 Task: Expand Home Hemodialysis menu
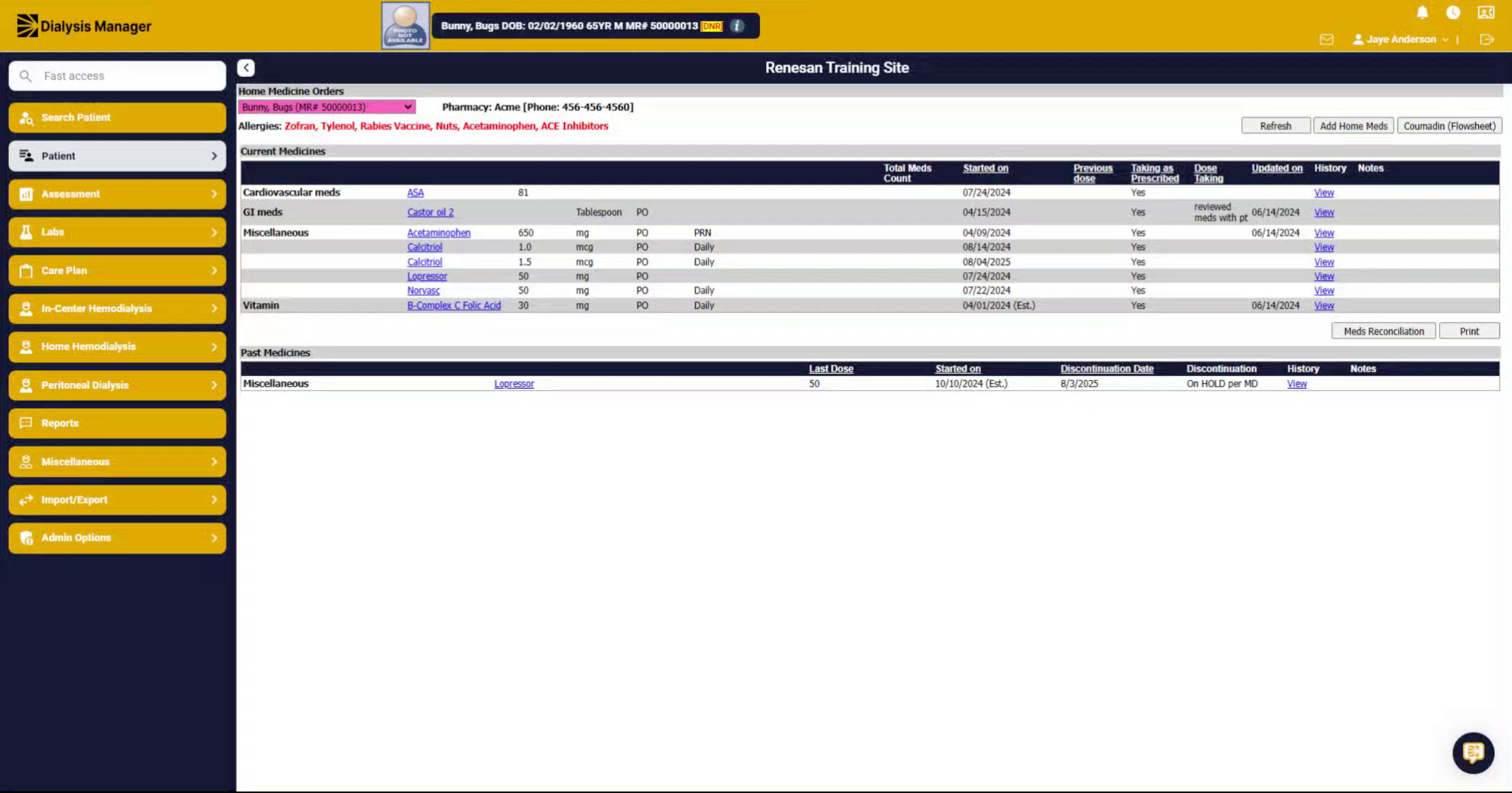point(117,346)
